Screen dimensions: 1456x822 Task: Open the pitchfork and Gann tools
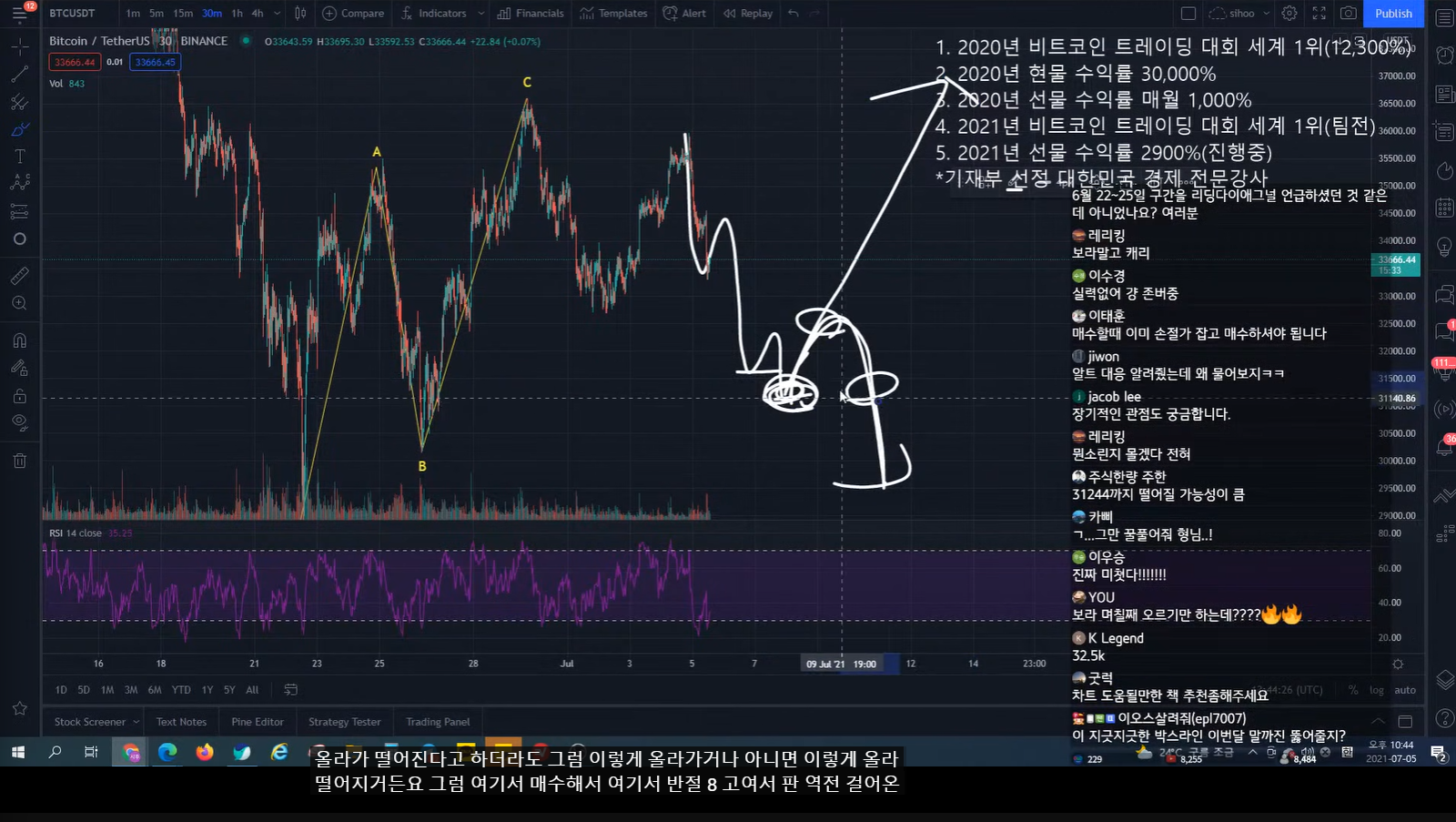(19, 102)
